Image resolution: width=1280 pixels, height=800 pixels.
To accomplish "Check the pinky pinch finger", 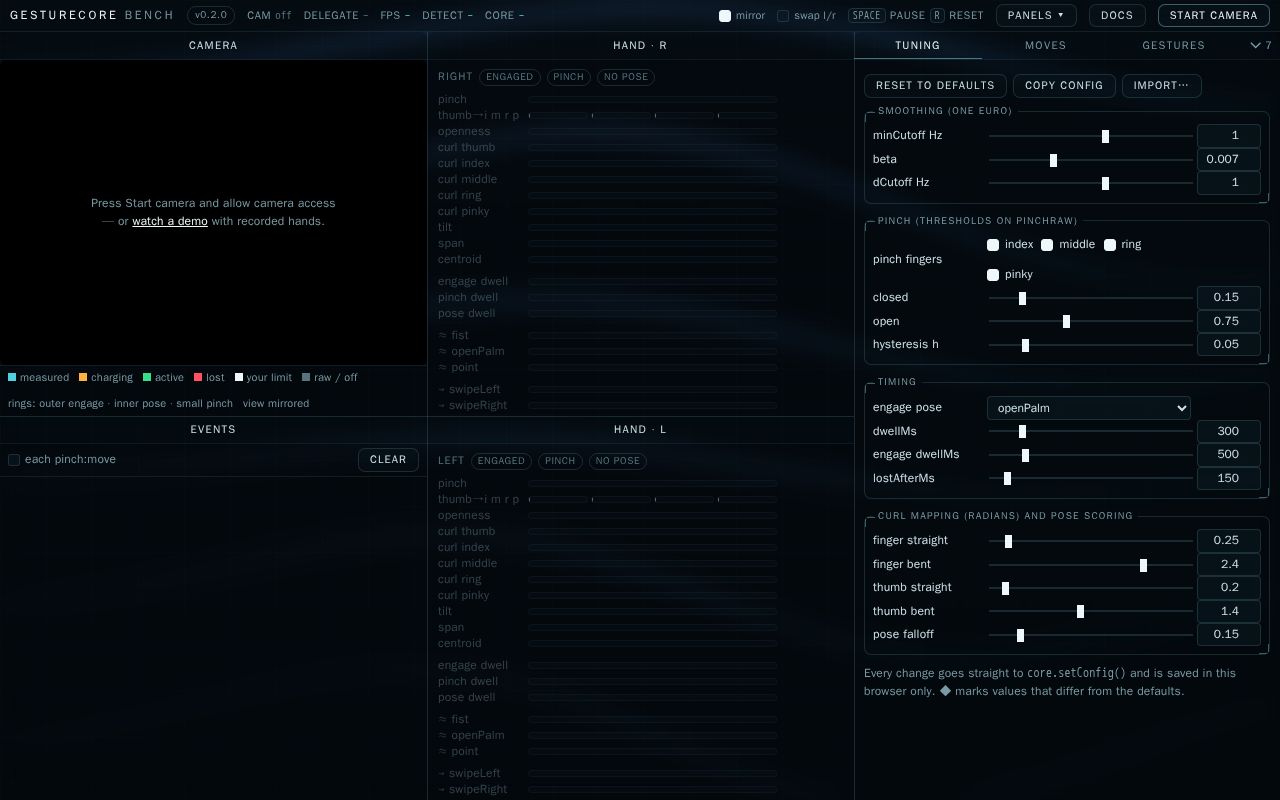I will click(x=993, y=275).
